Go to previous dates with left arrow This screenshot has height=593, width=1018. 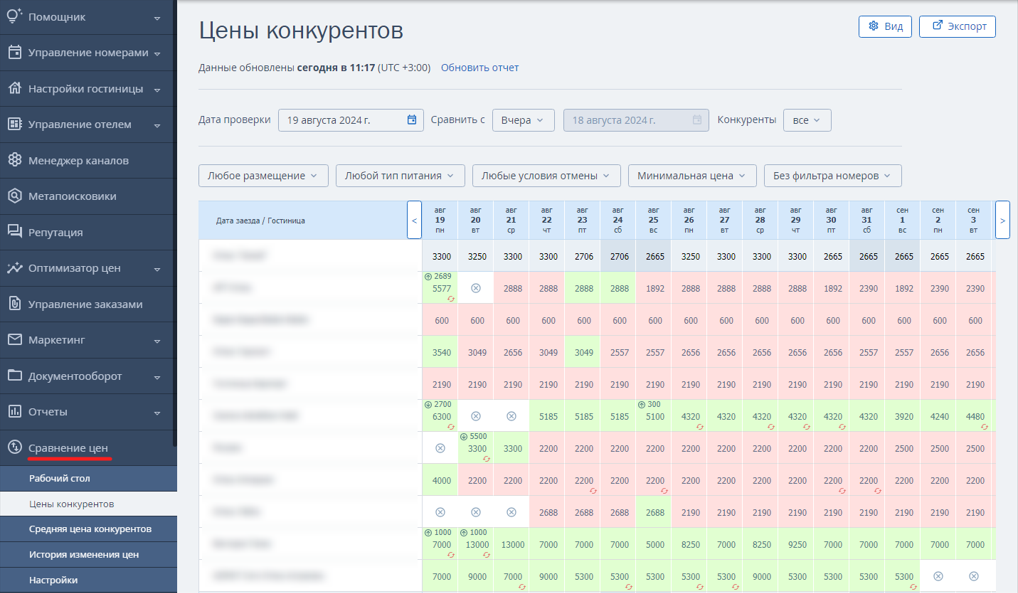[x=414, y=220]
